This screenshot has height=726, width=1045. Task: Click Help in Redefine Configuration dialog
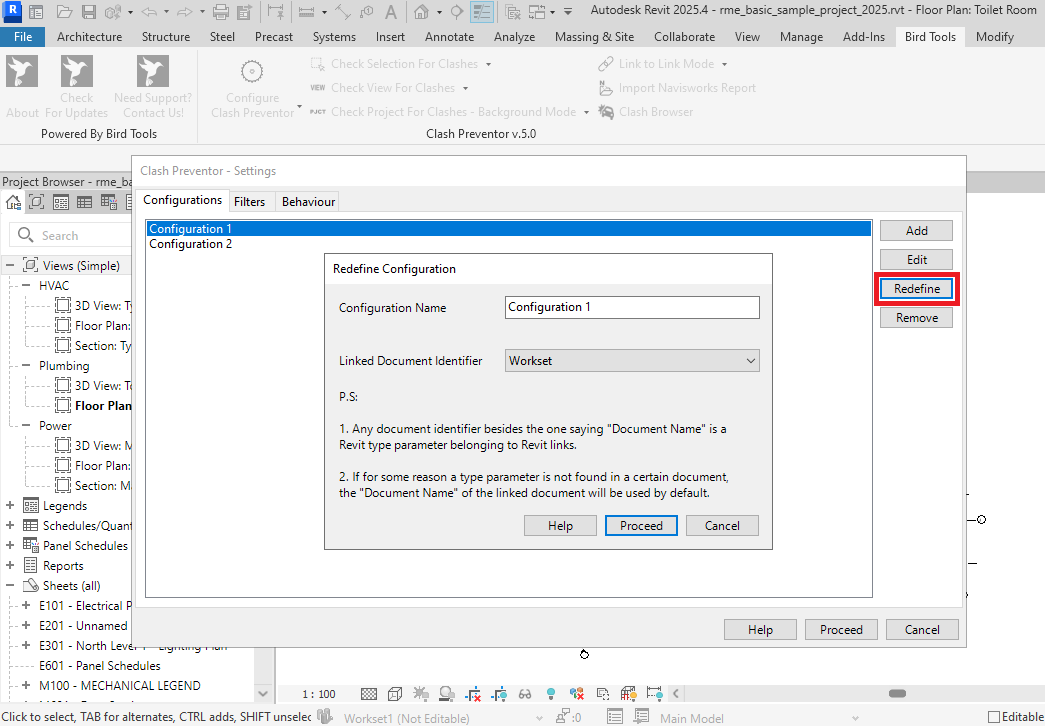pyautogui.click(x=560, y=525)
